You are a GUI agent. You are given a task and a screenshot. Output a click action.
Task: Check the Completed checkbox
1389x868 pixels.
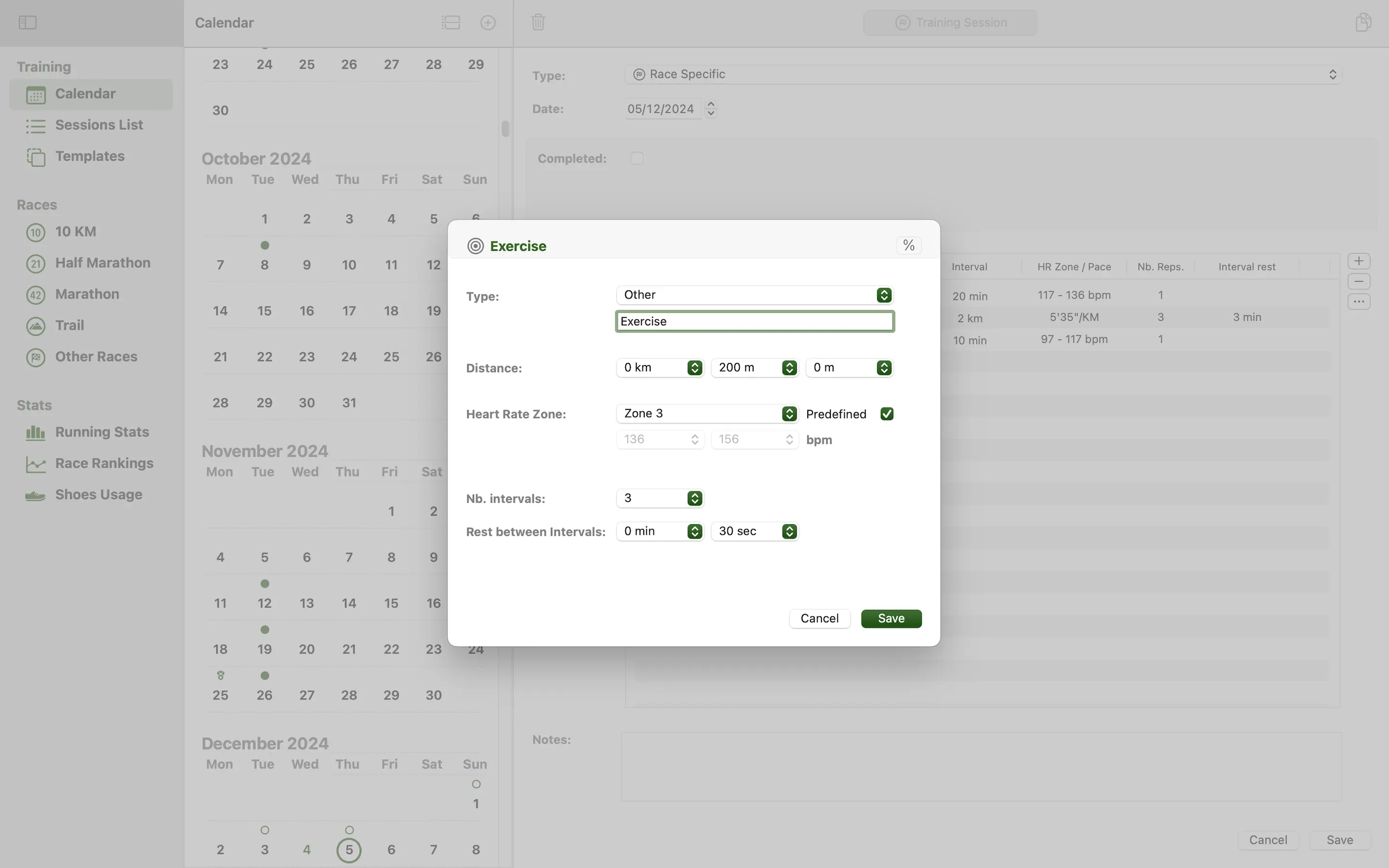[637, 159]
